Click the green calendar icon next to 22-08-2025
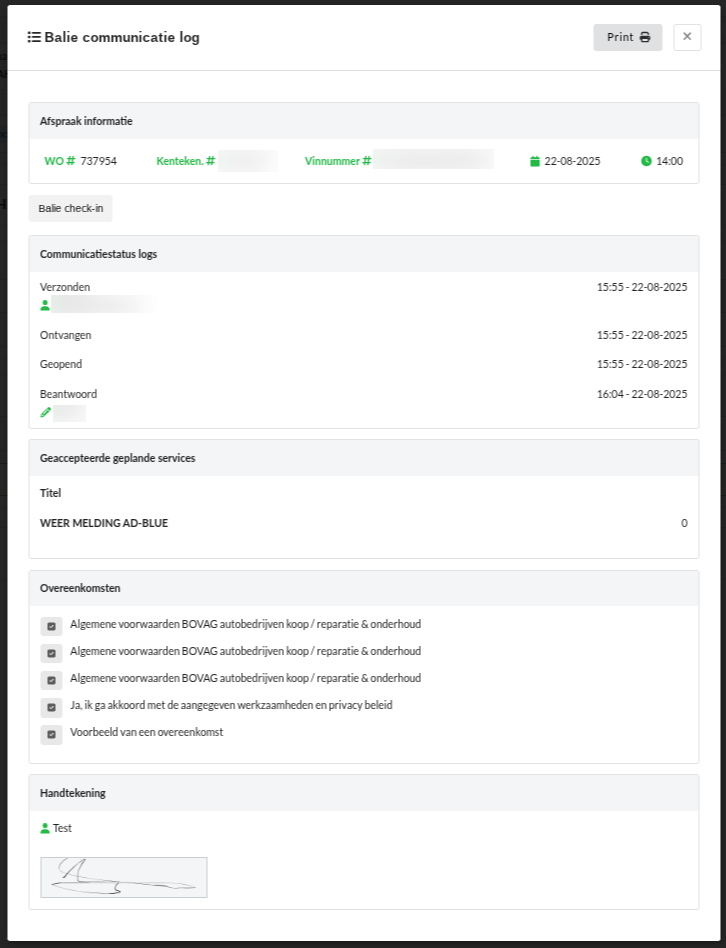 point(535,161)
